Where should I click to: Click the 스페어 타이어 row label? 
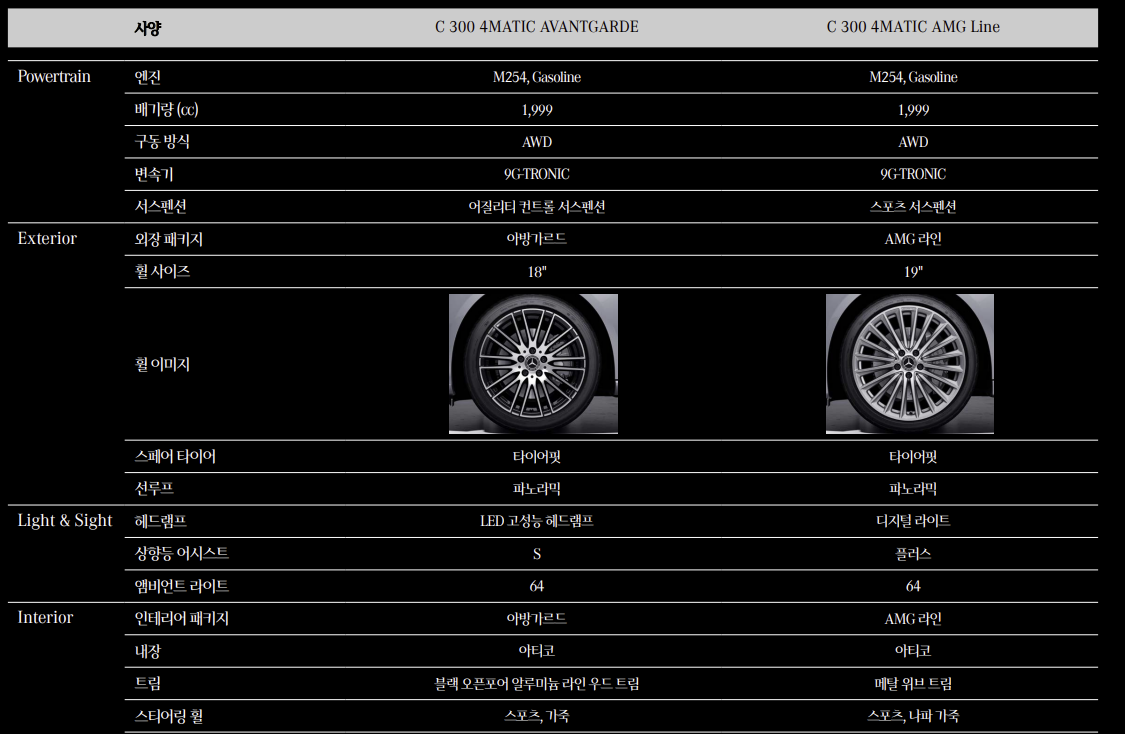click(175, 456)
